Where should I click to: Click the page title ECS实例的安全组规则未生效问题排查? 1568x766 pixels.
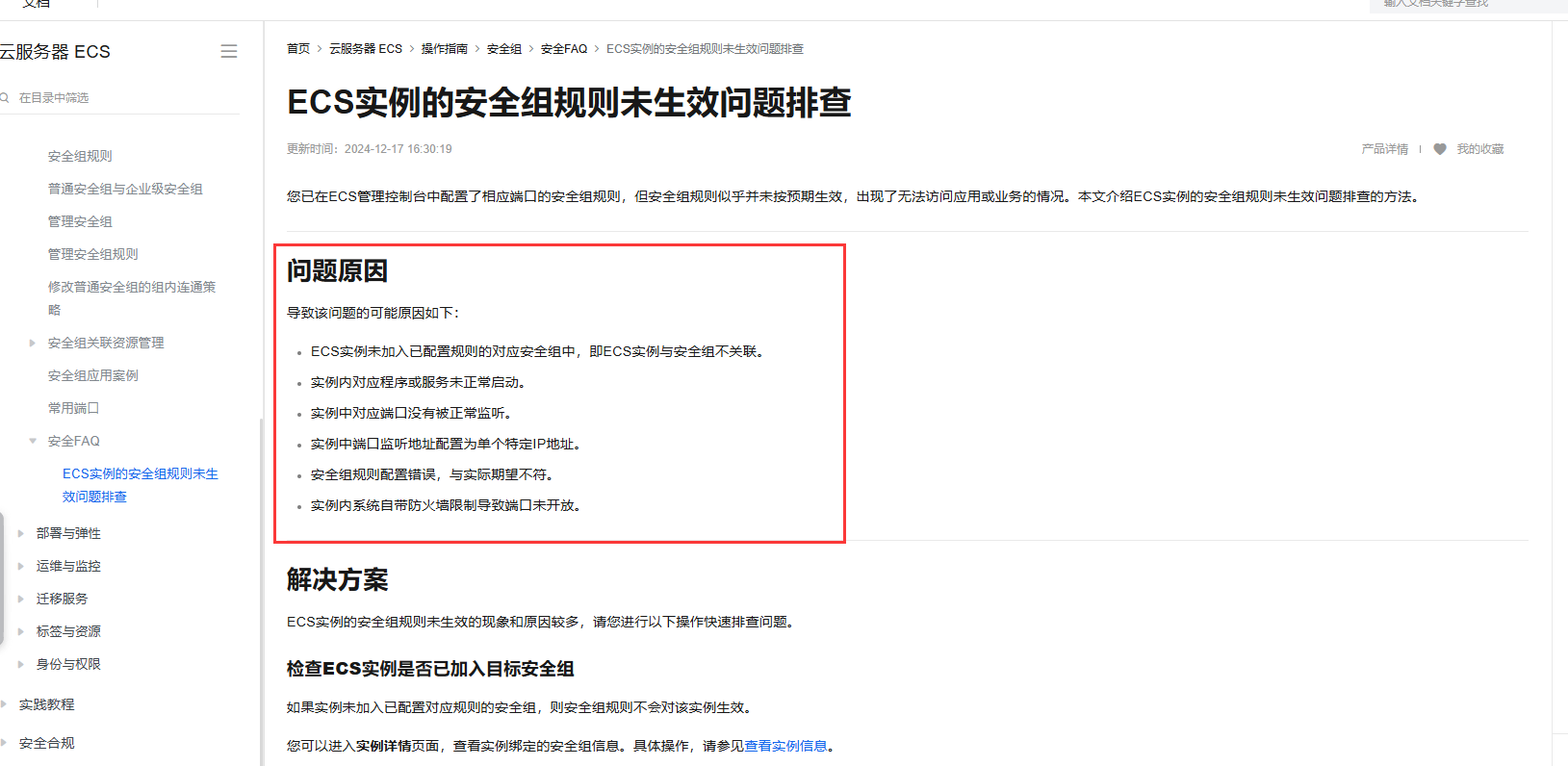tap(569, 103)
